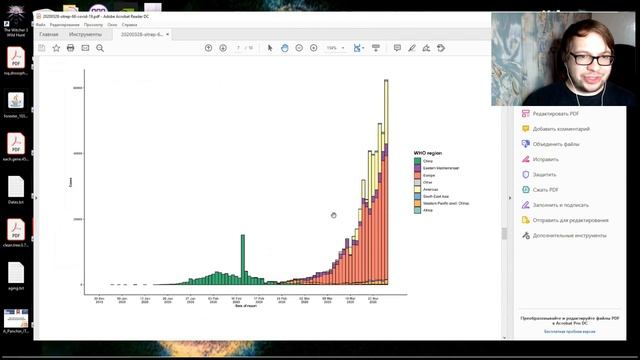The image size is (640, 360).
Task: Go to previous page with the up arrow
Action: coord(208,48)
